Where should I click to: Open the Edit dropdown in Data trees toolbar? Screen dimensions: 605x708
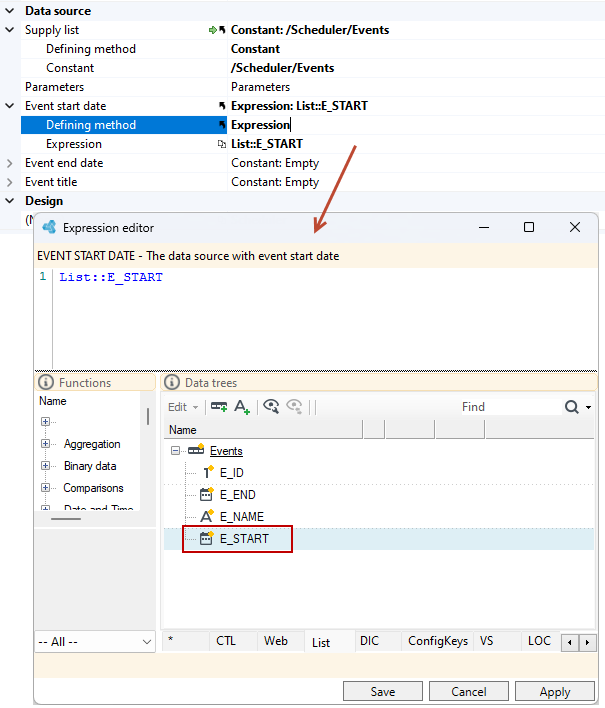tap(183, 407)
